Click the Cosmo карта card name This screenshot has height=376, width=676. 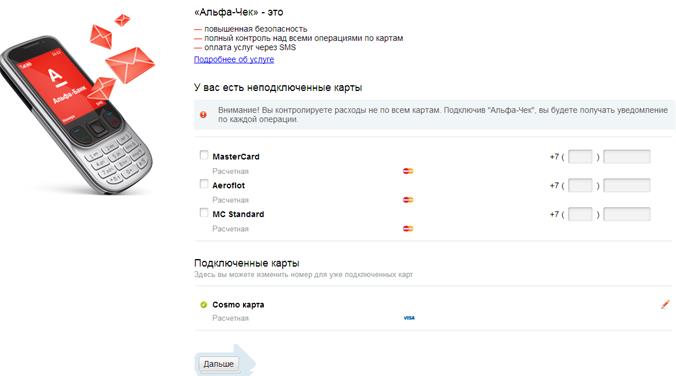pyautogui.click(x=238, y=304)
